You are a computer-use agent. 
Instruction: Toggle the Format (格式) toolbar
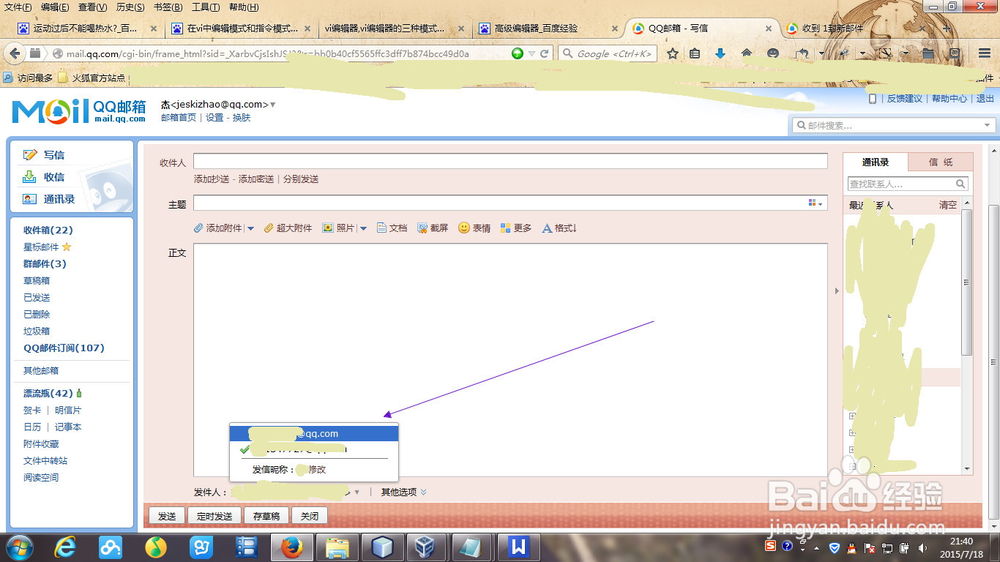tap(559, 228)
